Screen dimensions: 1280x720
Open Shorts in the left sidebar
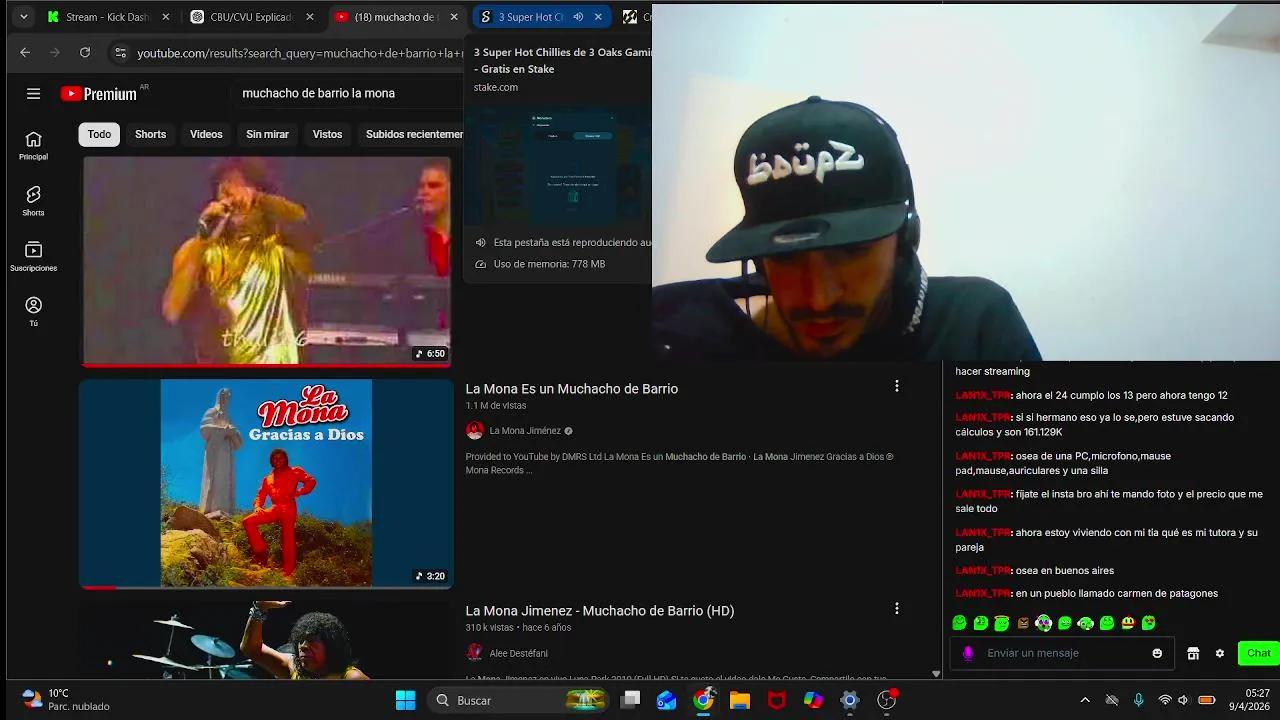coord(33,201)
